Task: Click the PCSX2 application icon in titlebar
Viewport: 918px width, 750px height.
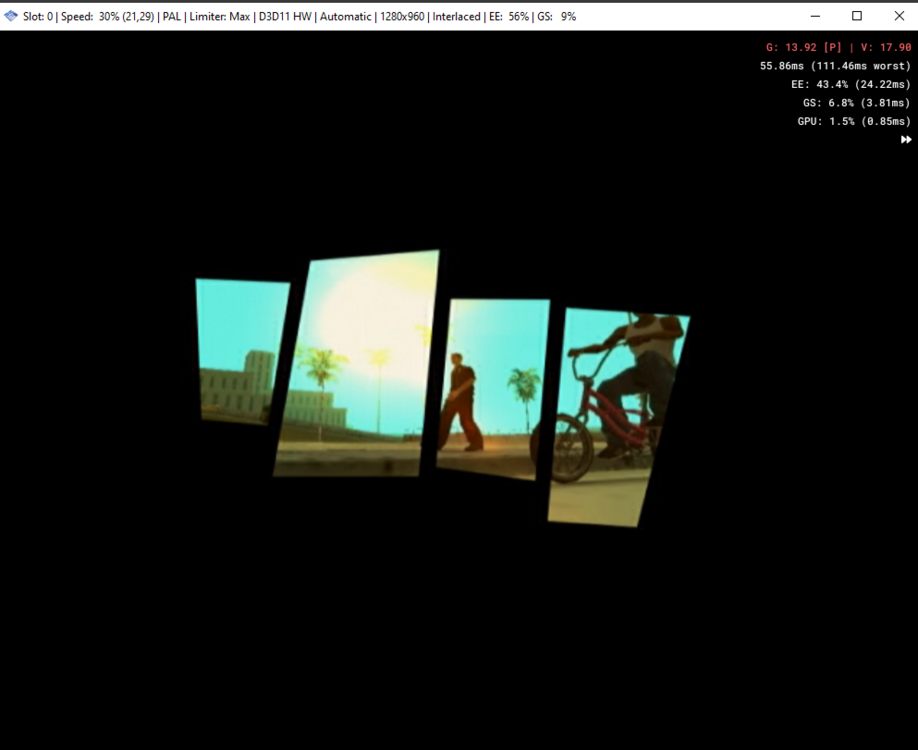Action: [10, 16]
